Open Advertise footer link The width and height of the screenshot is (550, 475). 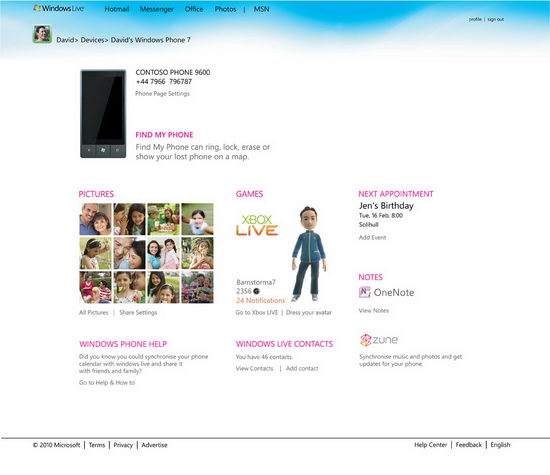coord(154,445)
